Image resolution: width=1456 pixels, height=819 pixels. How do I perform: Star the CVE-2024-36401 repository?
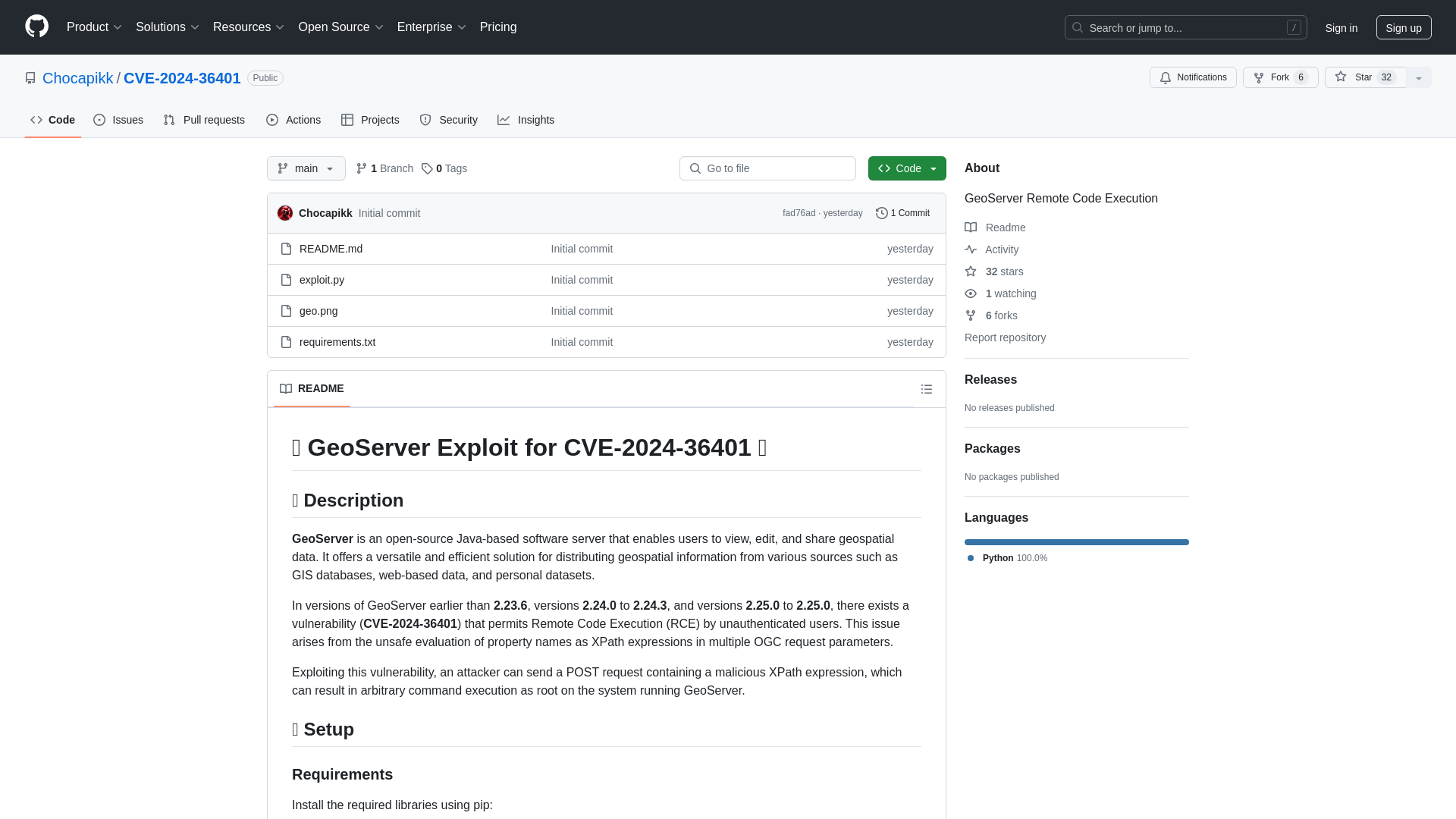1365,77
